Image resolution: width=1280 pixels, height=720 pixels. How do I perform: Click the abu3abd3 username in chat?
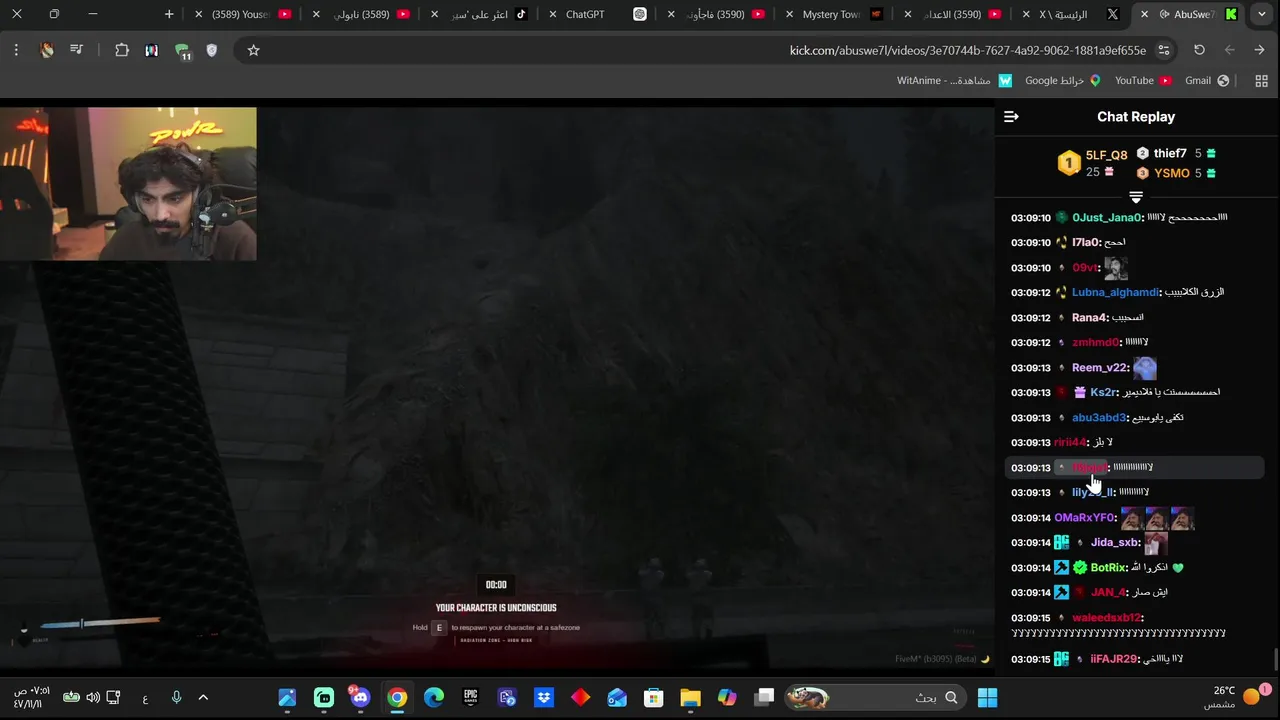click(x=1099, y=418)
